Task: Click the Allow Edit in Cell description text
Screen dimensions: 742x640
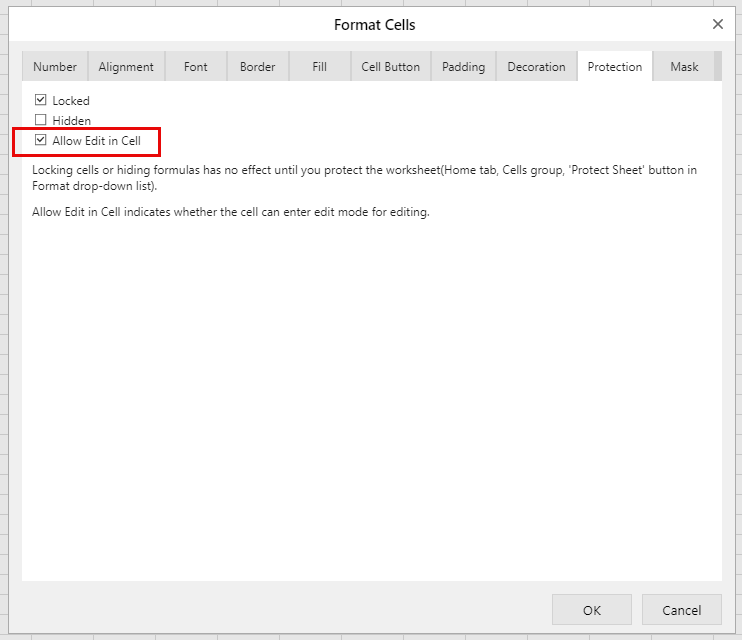Action: coord(230,212)
